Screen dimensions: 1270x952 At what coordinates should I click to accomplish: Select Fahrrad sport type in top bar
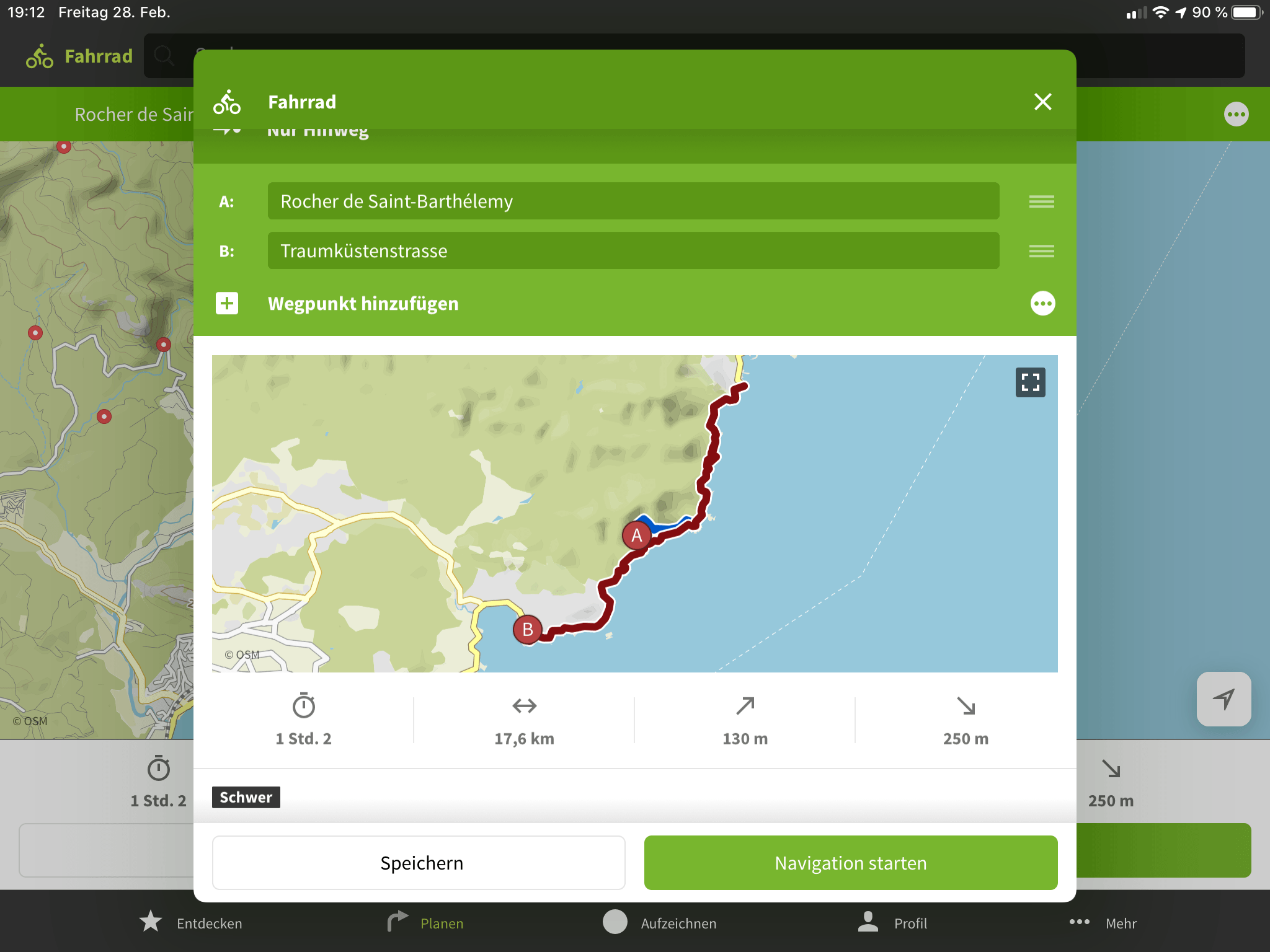tap(79, 56)
